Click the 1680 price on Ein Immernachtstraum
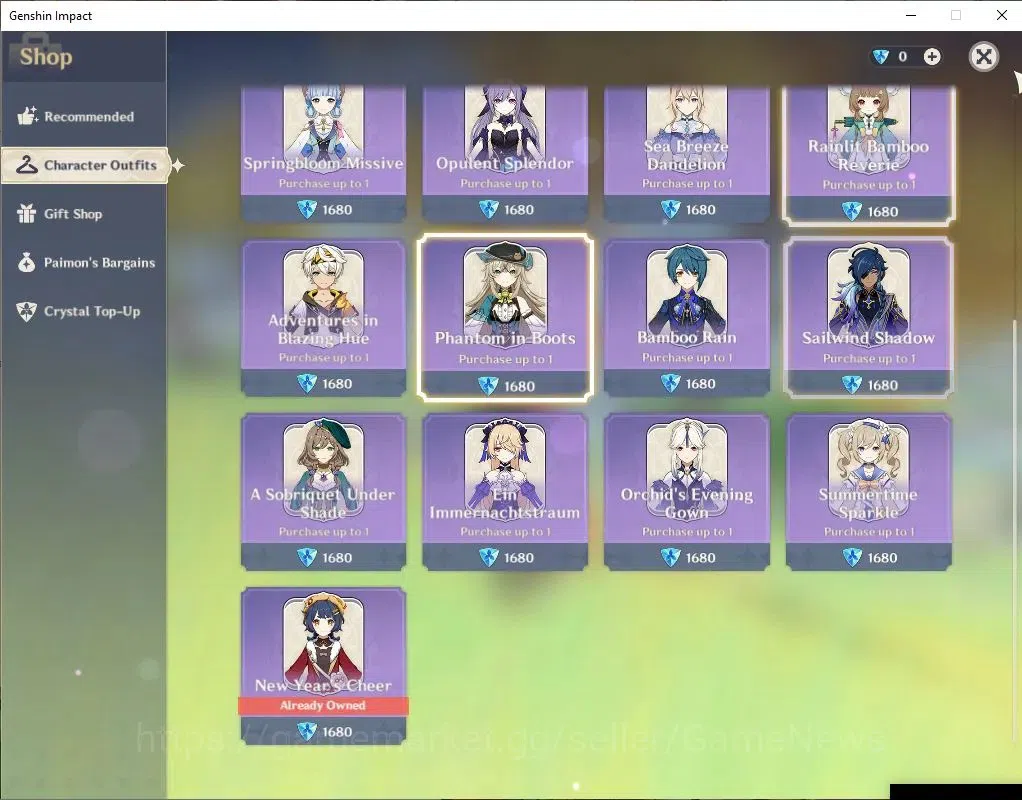The height and width of the screenshot is (800, 1022). [519, 557]
